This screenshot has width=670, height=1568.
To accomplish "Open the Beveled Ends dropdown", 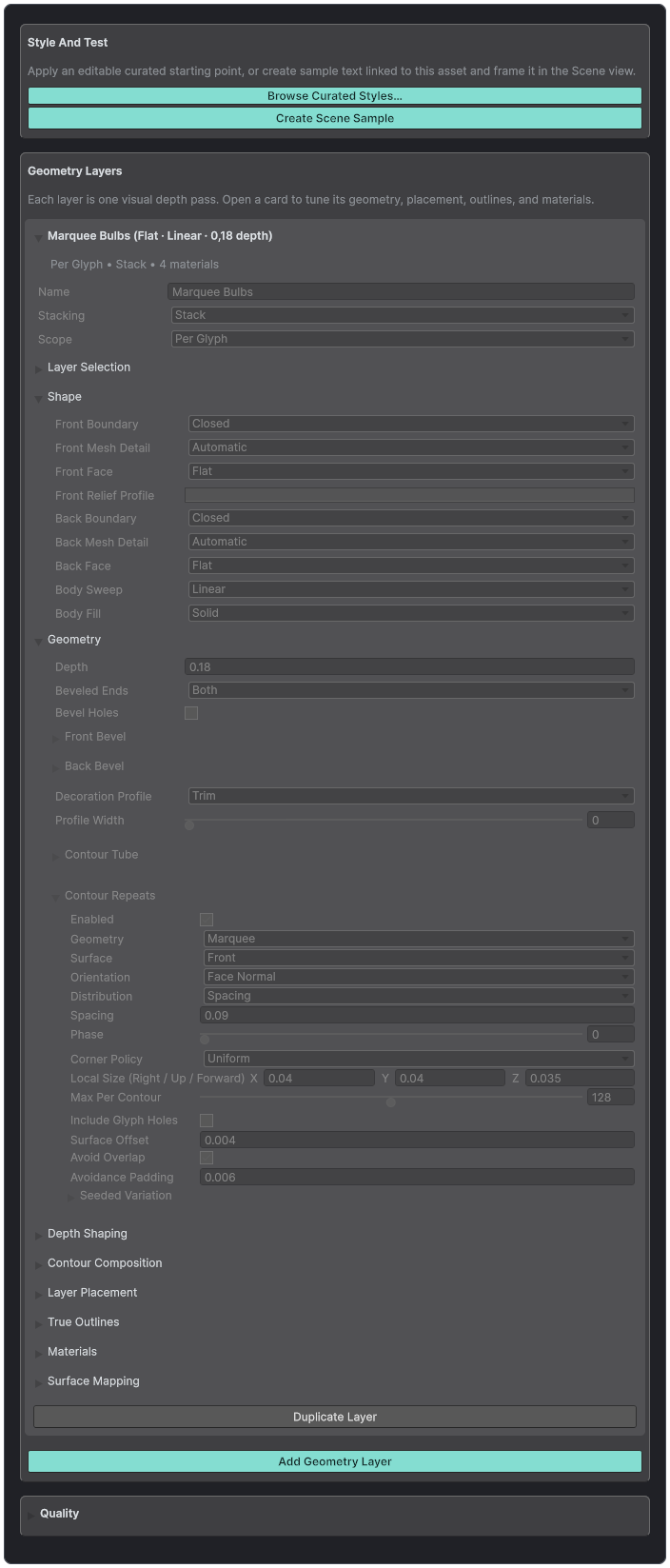I will [411, 690].
